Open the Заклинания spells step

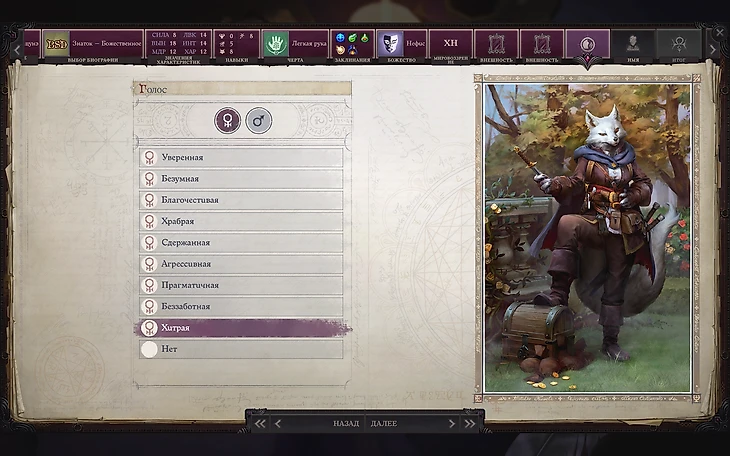click(352, 44)
